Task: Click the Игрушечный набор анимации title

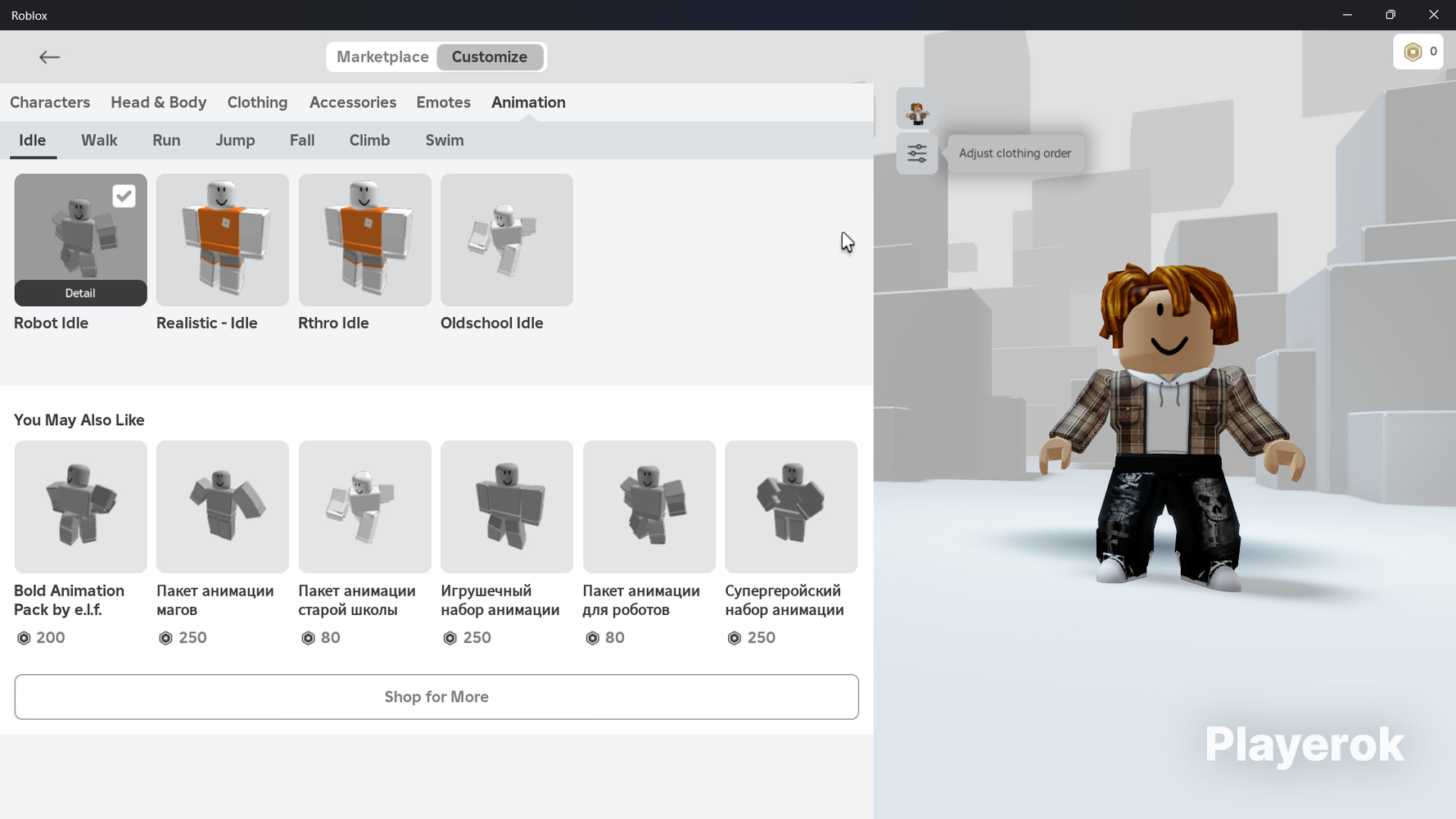Action: coord(500,600)
